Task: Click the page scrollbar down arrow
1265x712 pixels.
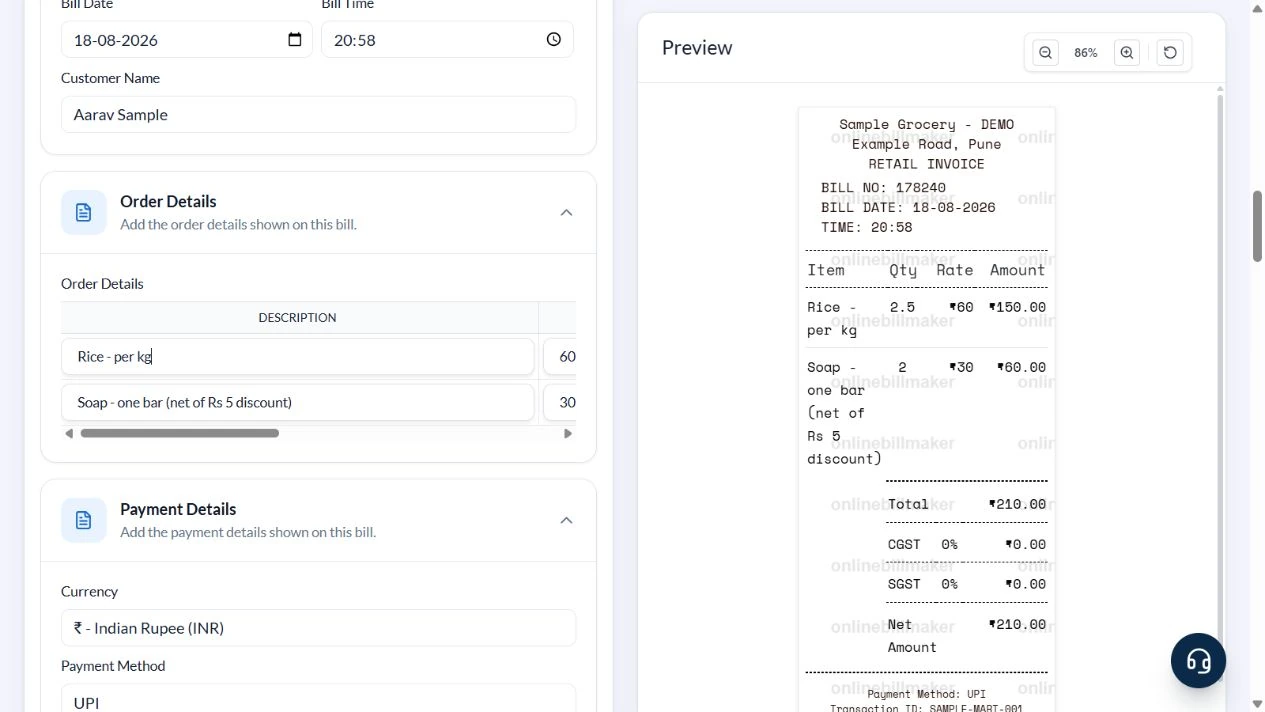Action: 1257,704
